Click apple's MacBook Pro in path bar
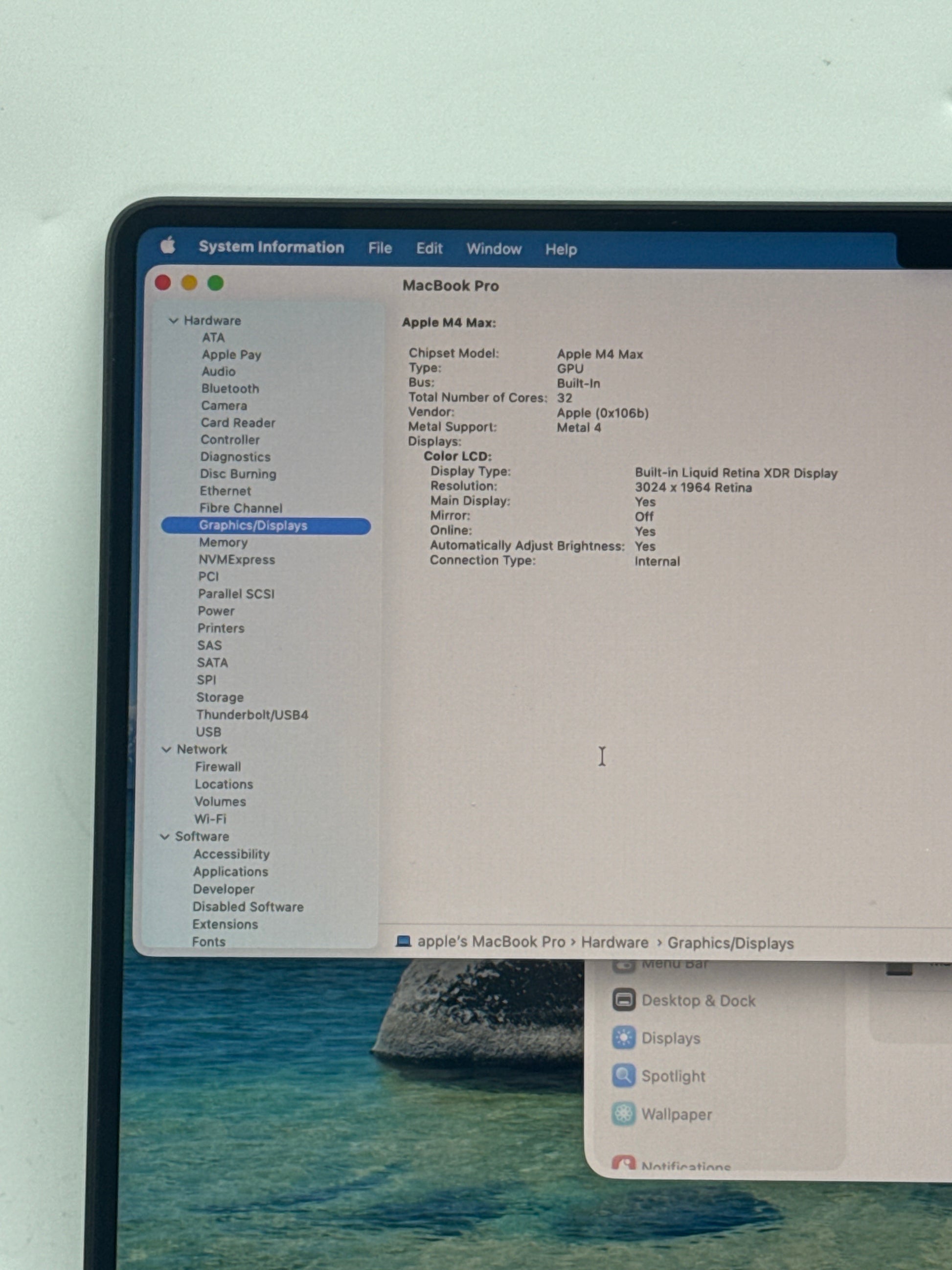The image size is (952, 1270). 491,942
